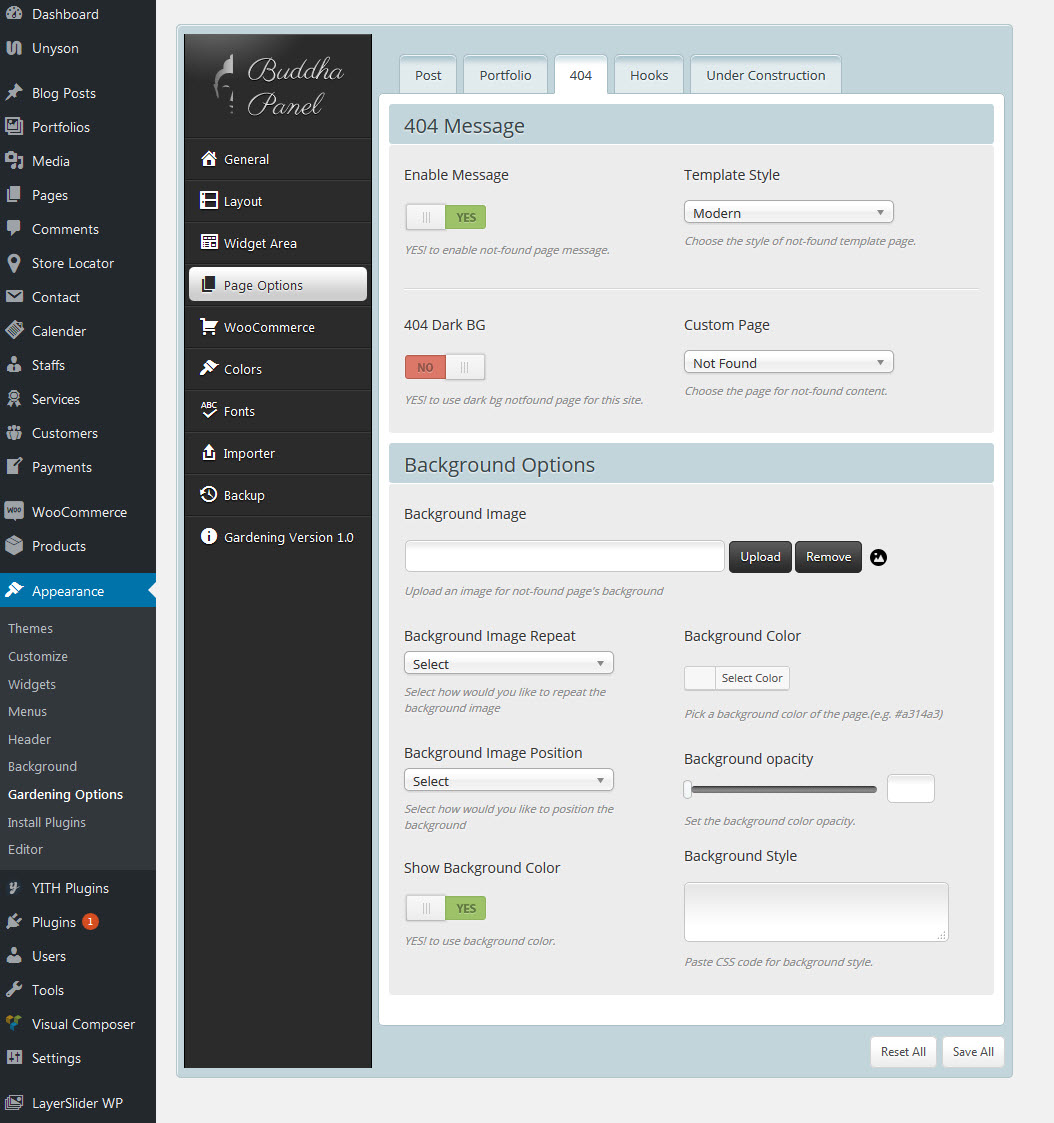Click the Widget Area table icon
Image resolution: width=1054 pixels, height=1123 pixels.
pyautogui.click(x=208, y=242)
